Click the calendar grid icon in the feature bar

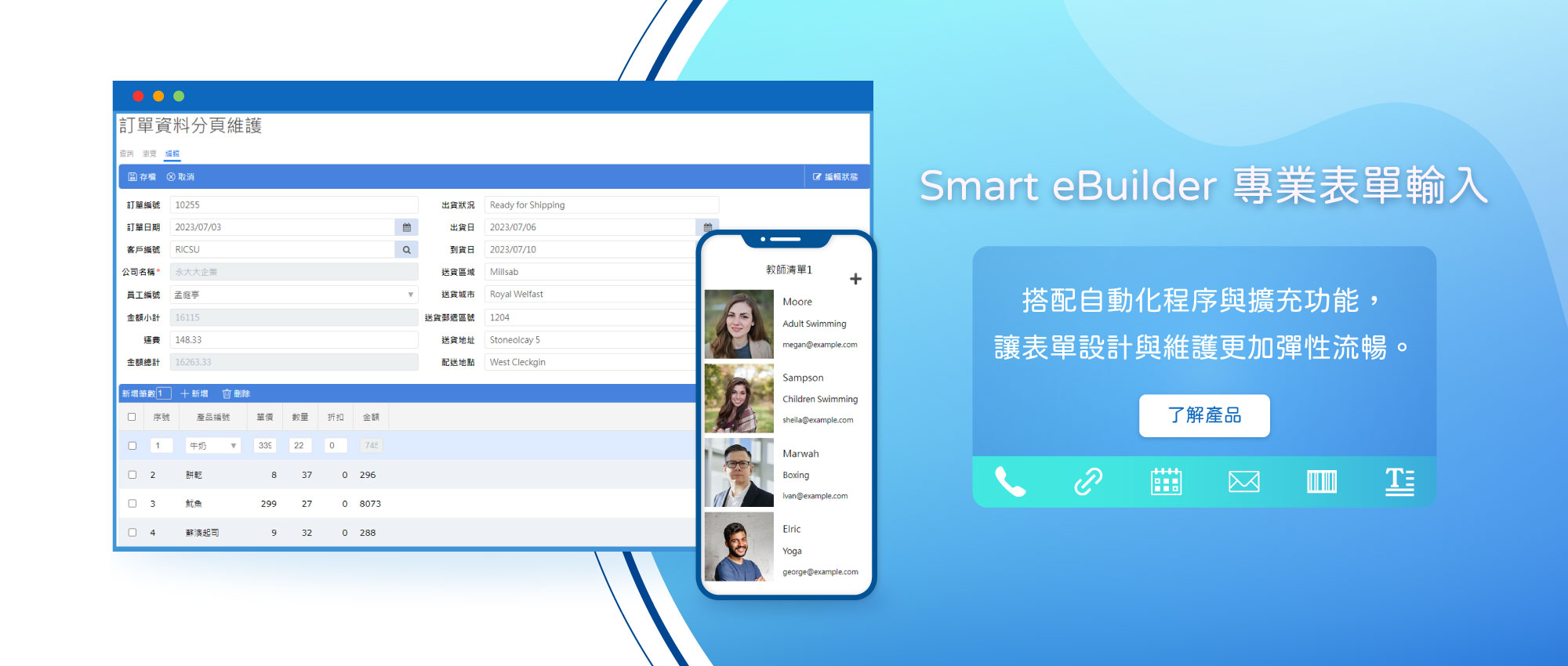tap(1166, 482)
